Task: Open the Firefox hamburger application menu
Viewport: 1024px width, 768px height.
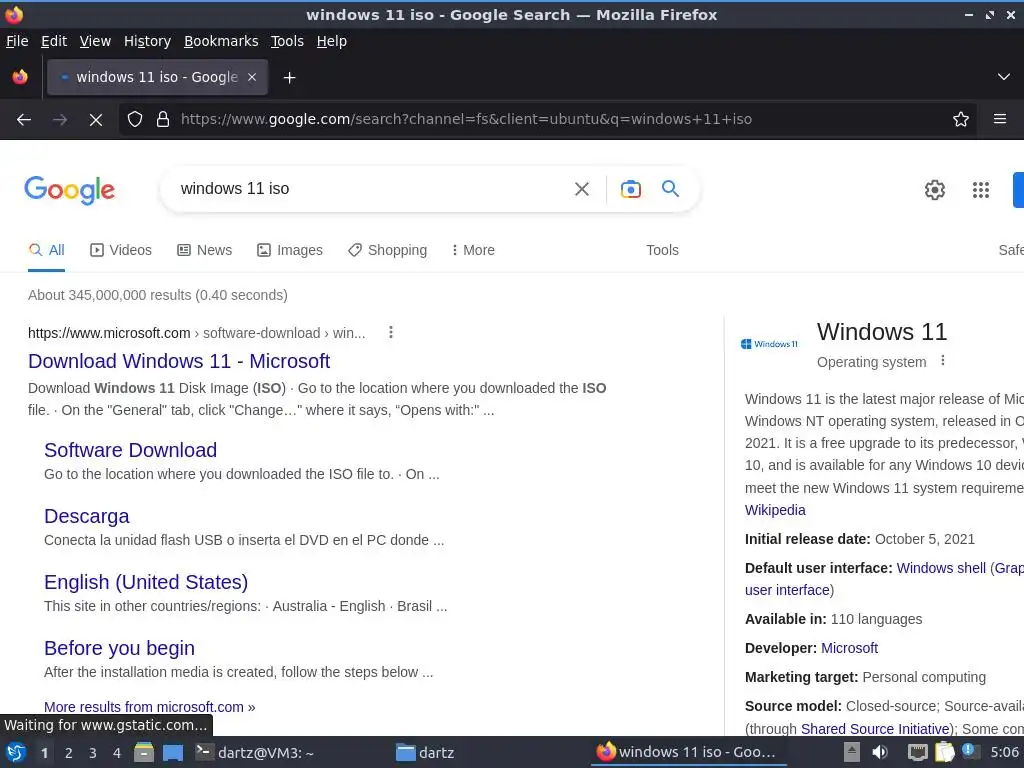Action: (x=1000, y=119)
